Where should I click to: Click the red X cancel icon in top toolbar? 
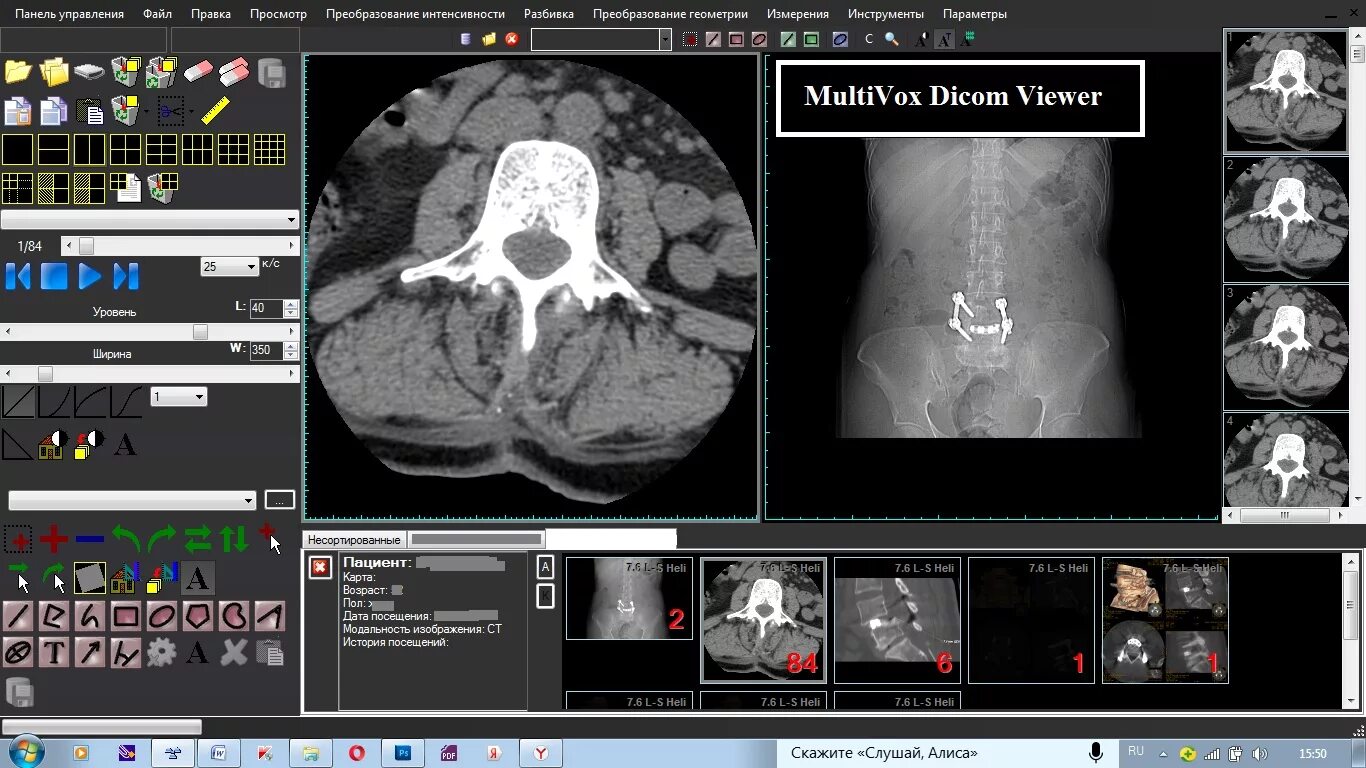click(x=512, y=39)
